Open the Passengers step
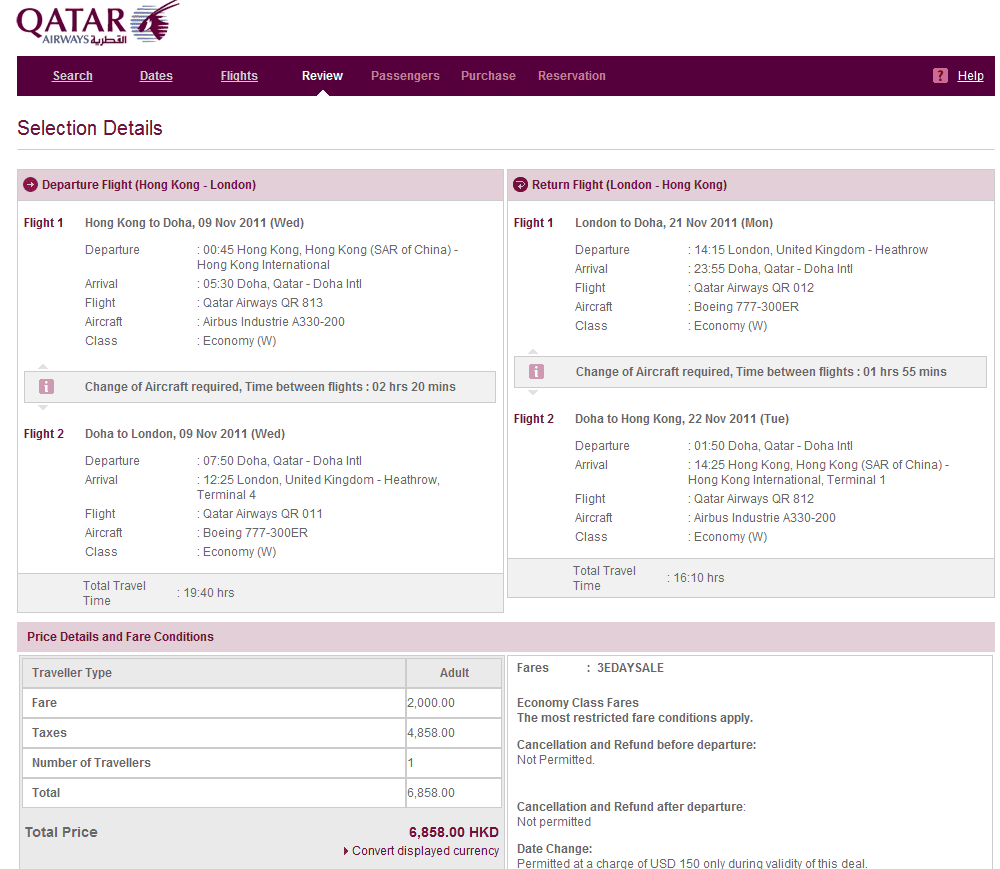The image size is (1000, 869). point(405,76)
